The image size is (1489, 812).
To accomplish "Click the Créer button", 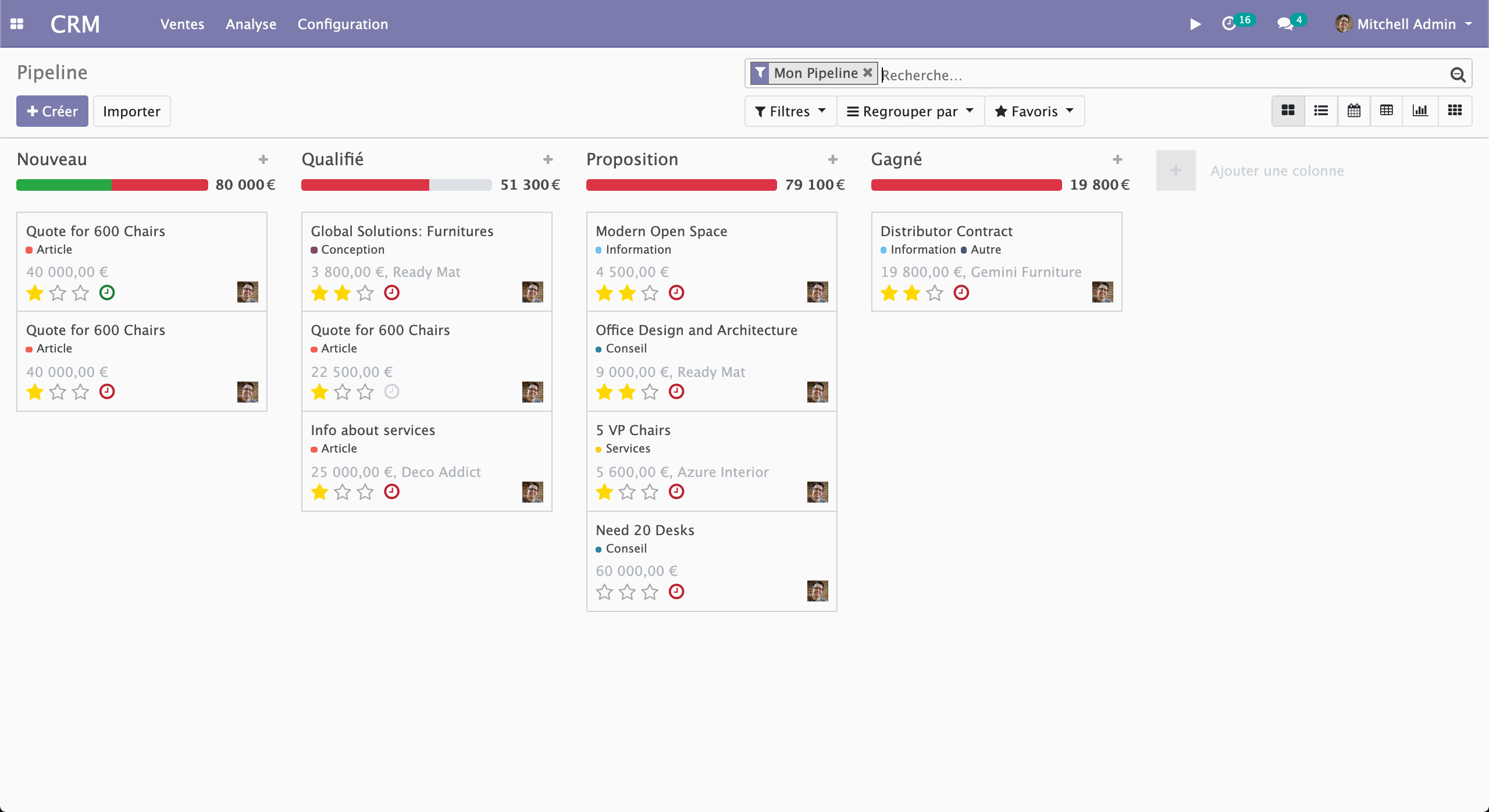I will 52,111.
